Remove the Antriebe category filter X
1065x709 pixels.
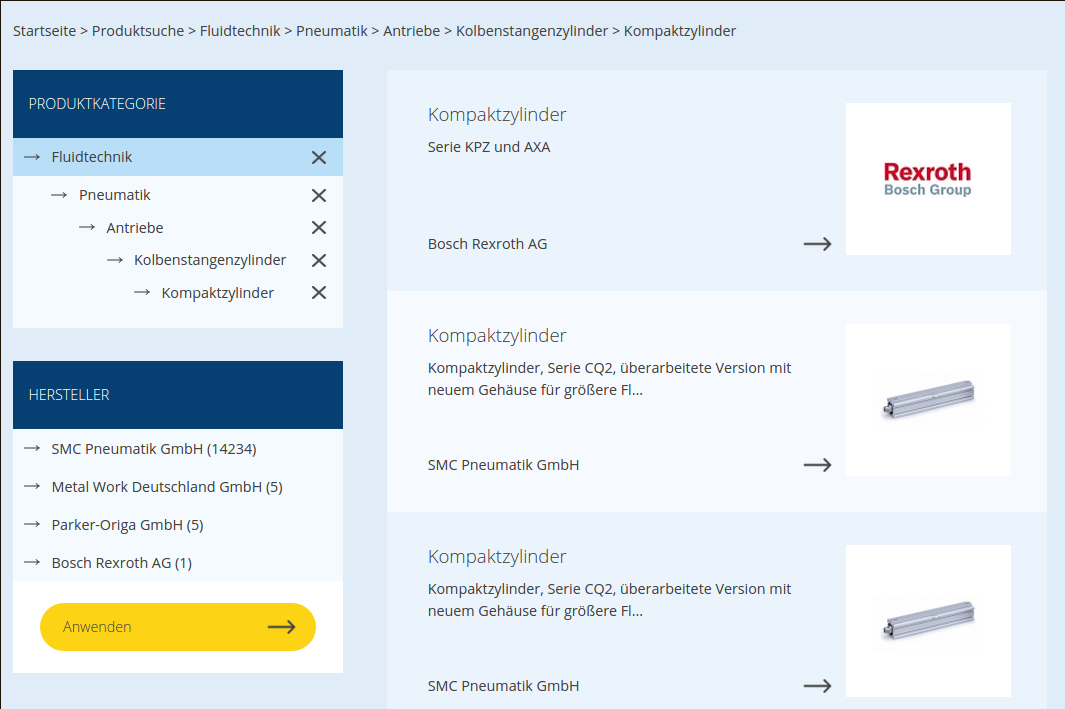pyautogui.click(x=319, y=228)
